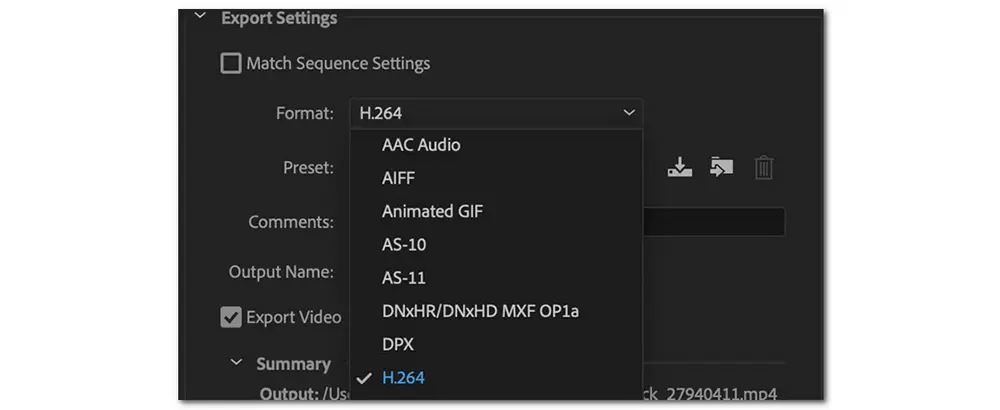The width and height of the screenshot is (1000, 410).
Task: Collapse the Summary section
Action: [x=237, y=363]
